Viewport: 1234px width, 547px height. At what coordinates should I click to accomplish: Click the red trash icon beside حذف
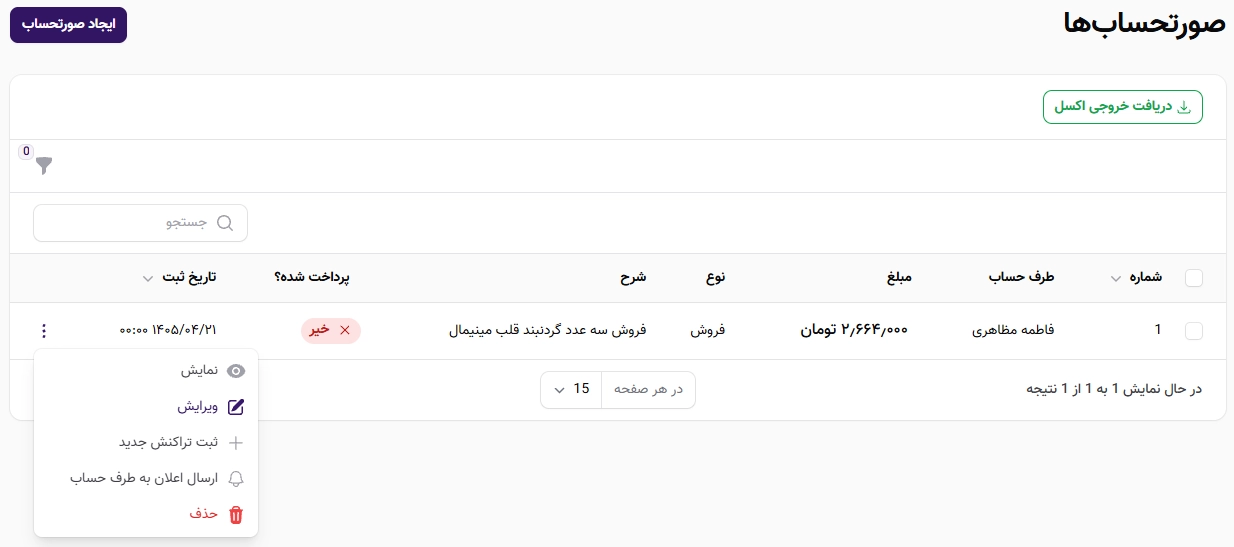[x=236, y=515]
